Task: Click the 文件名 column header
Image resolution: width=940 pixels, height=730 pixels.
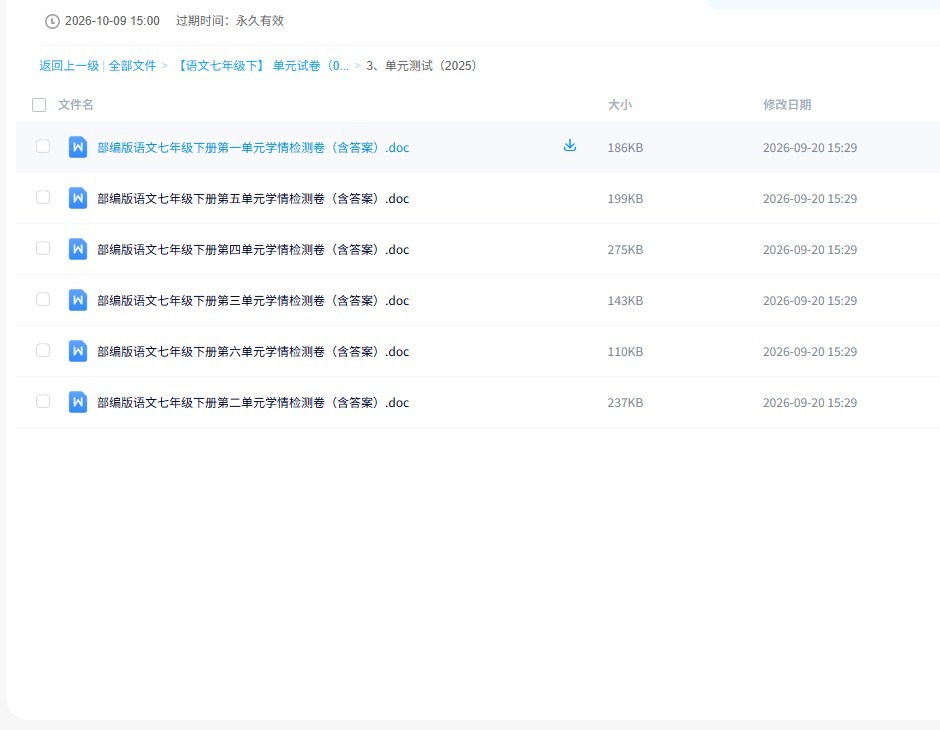Action: click(x=76, y=105)
